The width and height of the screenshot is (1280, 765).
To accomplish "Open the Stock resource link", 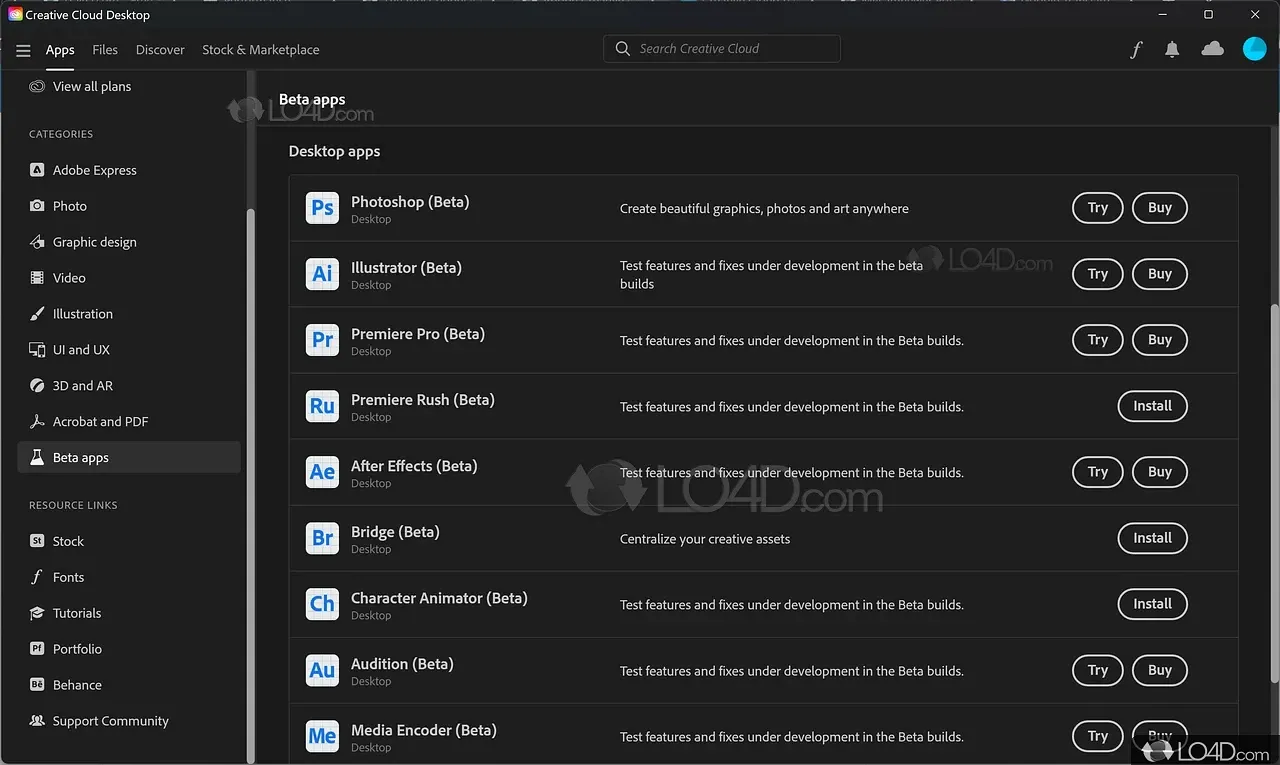I will [129, 541].
